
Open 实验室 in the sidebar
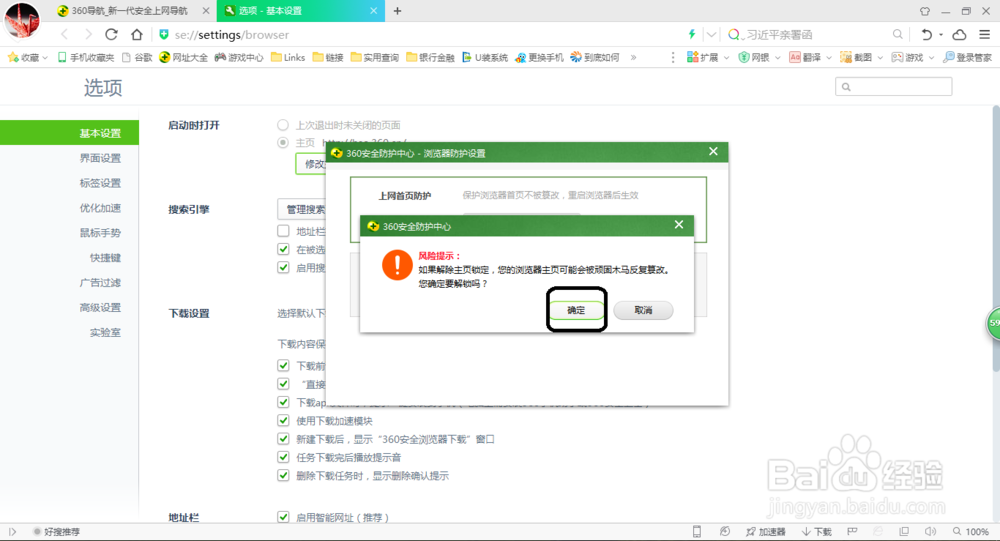[105, 332]
